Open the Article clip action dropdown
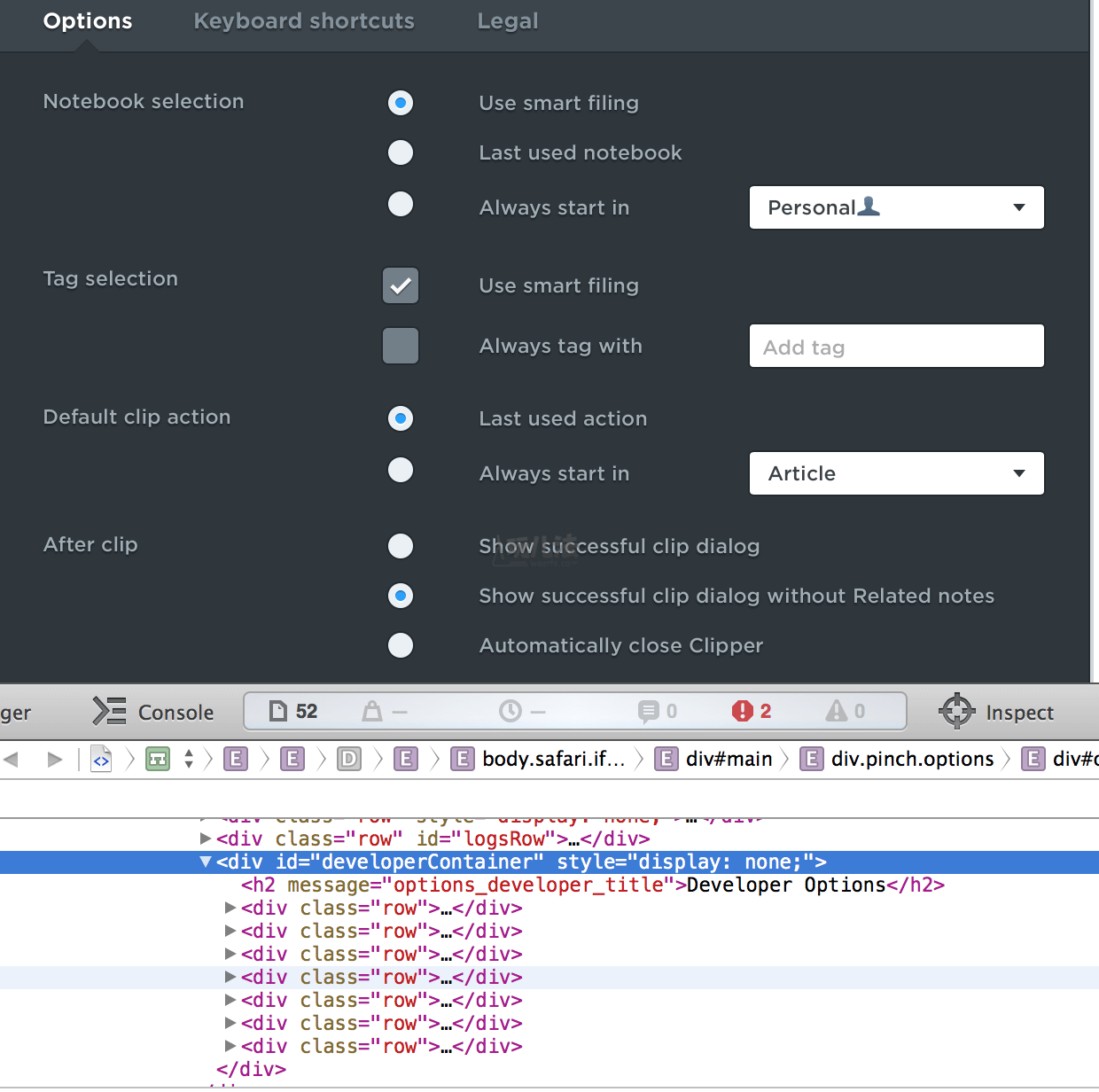This screenshot has height=1092, width=1099. (x=897, y=473)
